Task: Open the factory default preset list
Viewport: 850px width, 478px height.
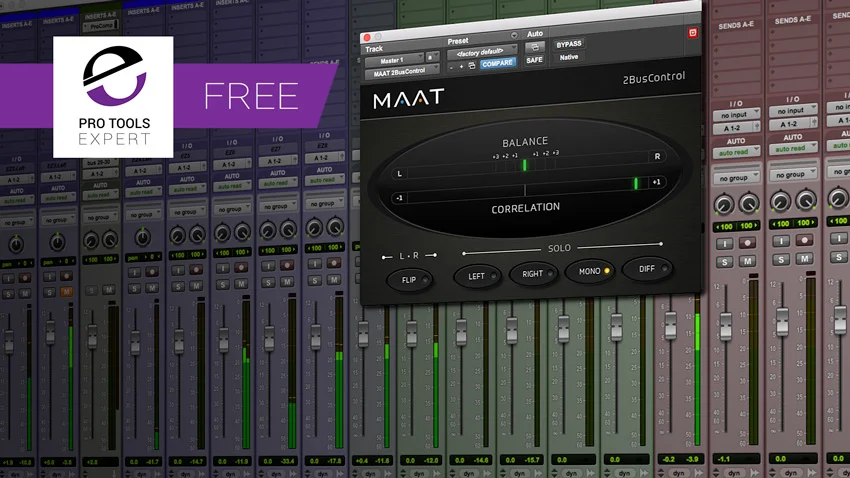Action: point(482,53)
